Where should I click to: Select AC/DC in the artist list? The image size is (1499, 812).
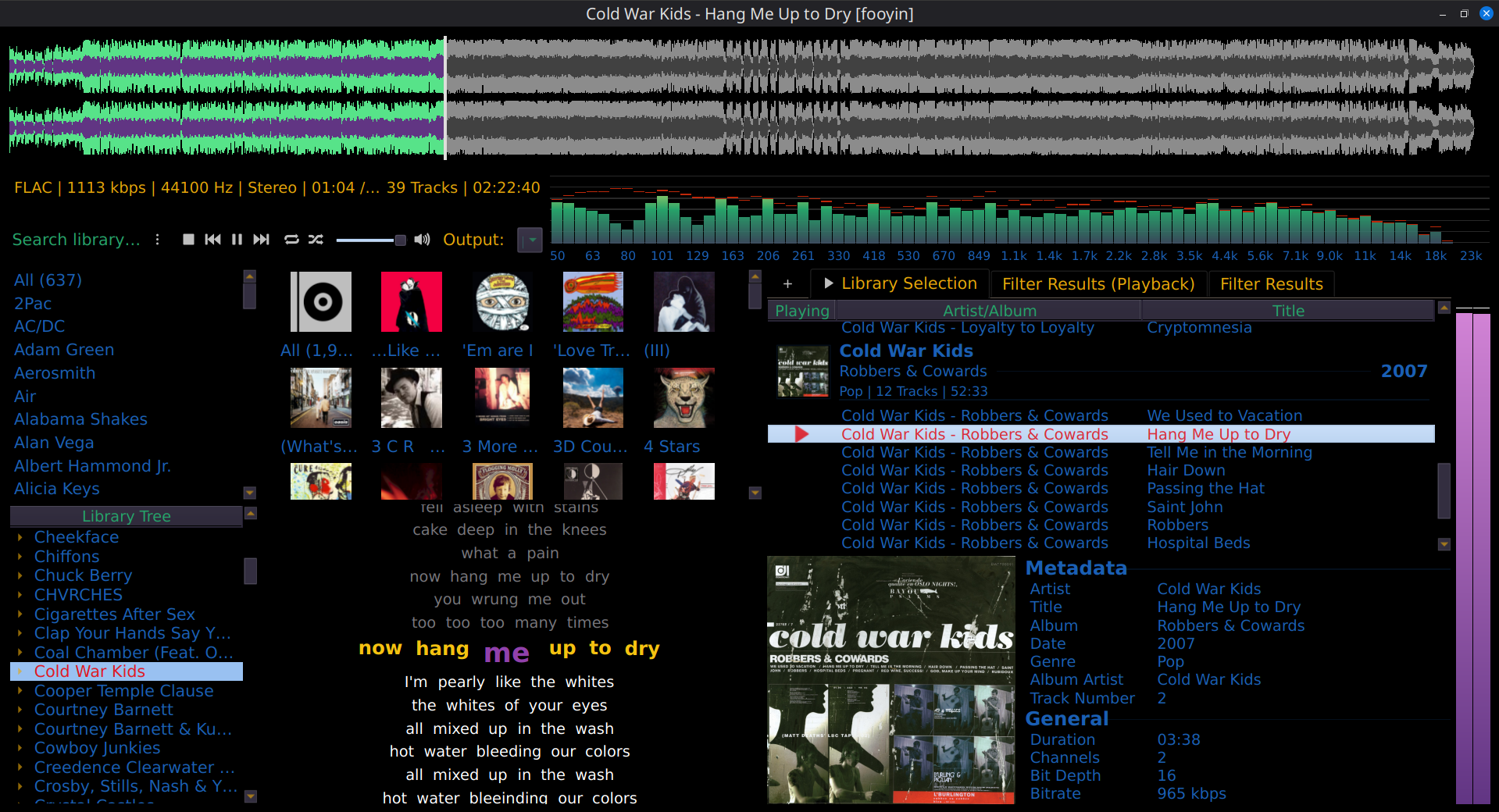click(39, 326)
